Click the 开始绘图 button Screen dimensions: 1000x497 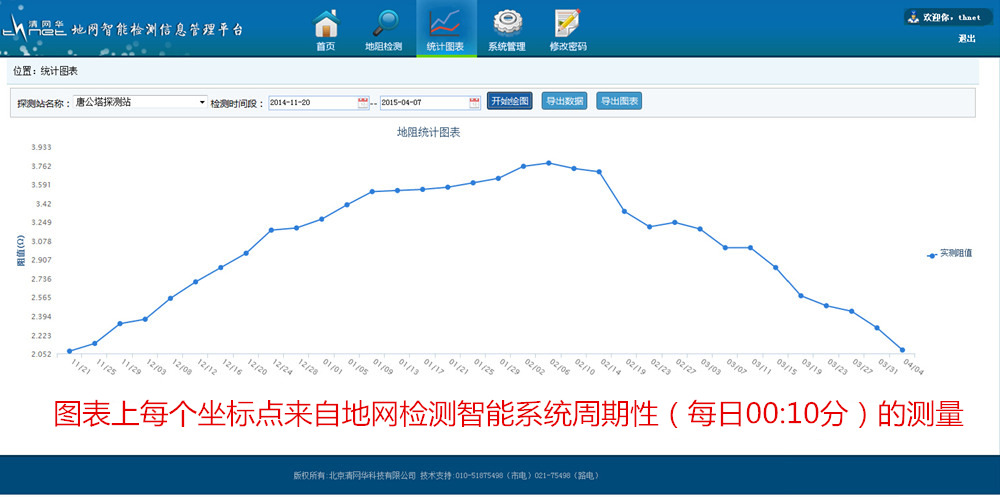510,101
